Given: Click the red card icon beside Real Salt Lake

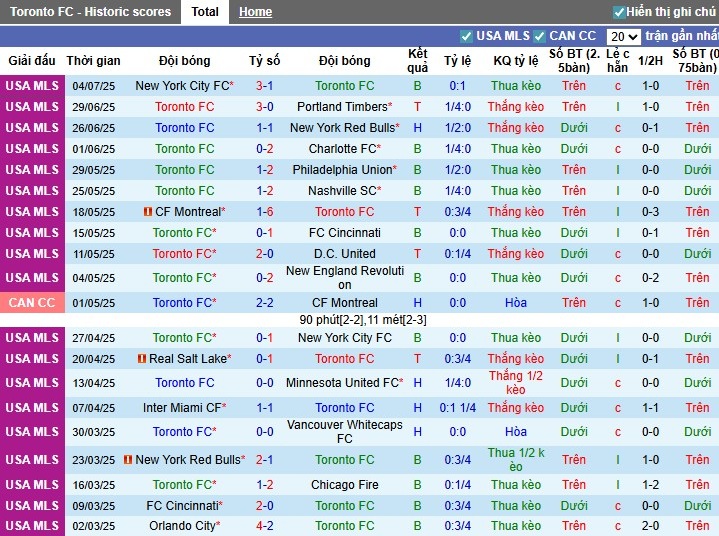Looking at the screenshot, I should pos(142,359).
